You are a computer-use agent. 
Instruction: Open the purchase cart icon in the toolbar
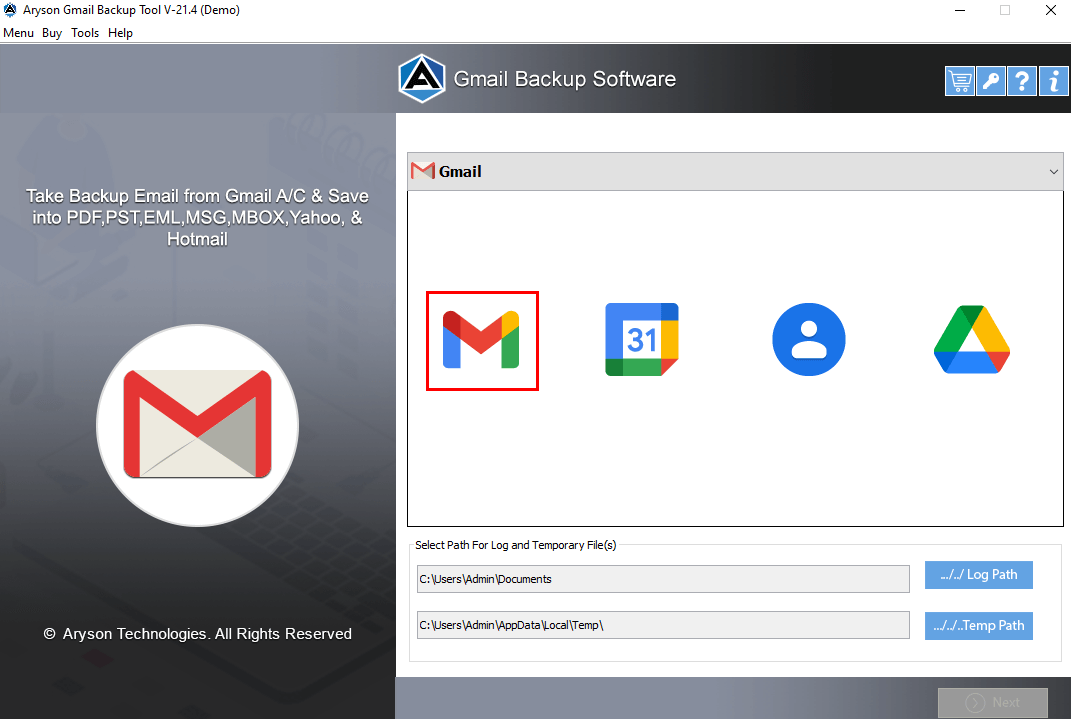coord(959,81)
